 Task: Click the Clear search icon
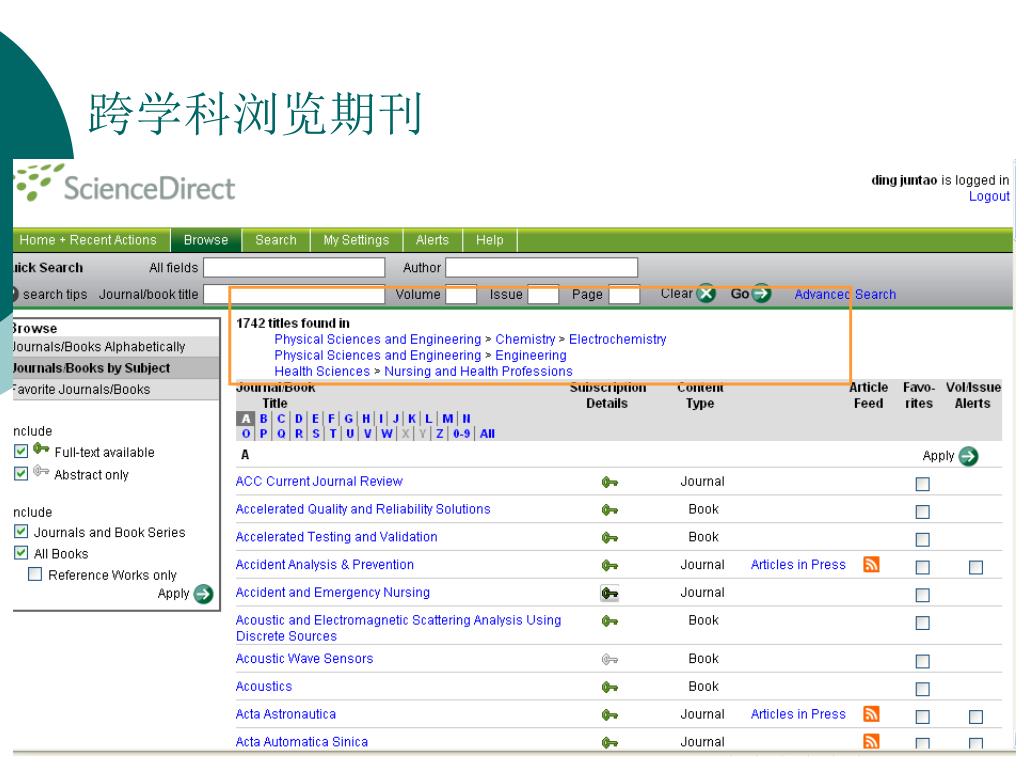tap(705, 294)
